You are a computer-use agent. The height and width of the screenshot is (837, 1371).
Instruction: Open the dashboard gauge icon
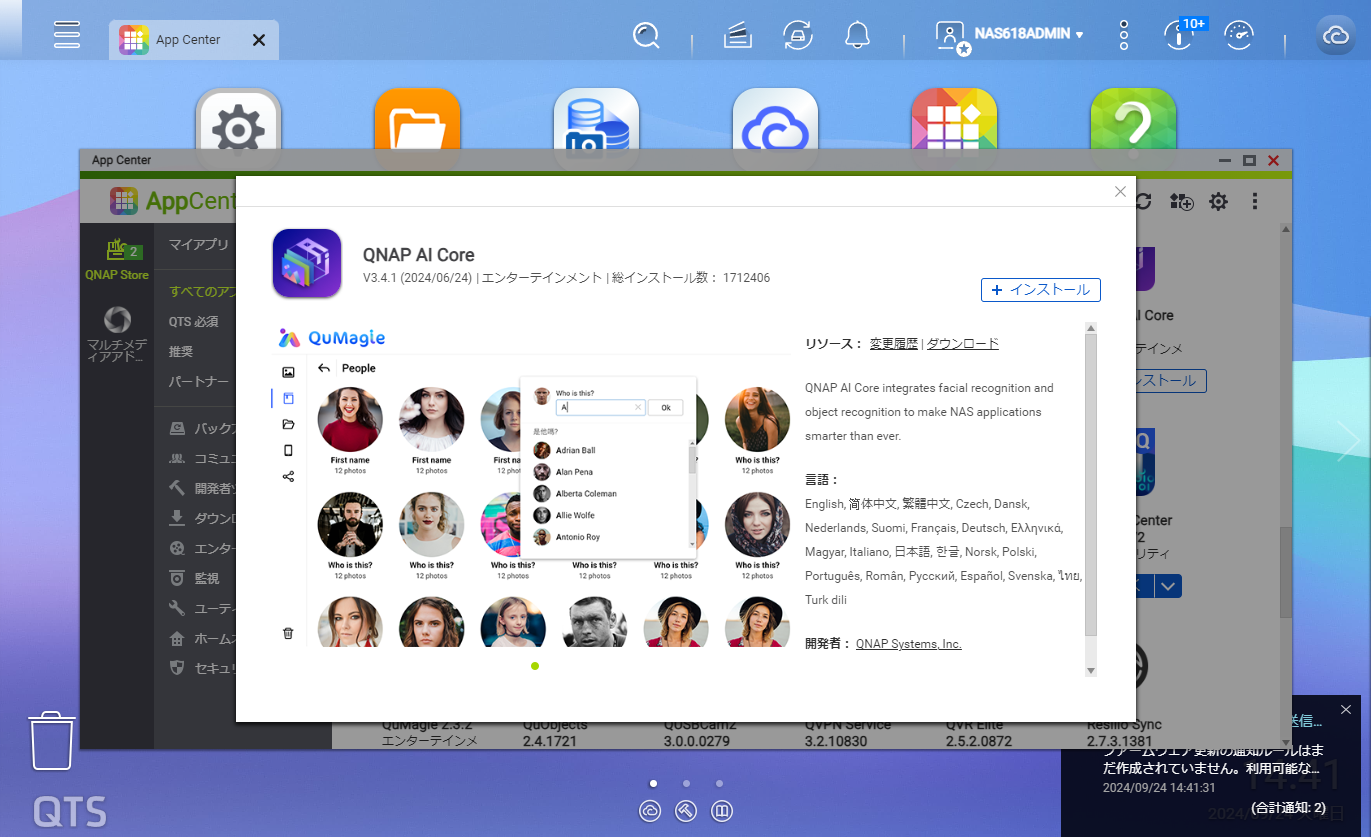pos(1239,36)
